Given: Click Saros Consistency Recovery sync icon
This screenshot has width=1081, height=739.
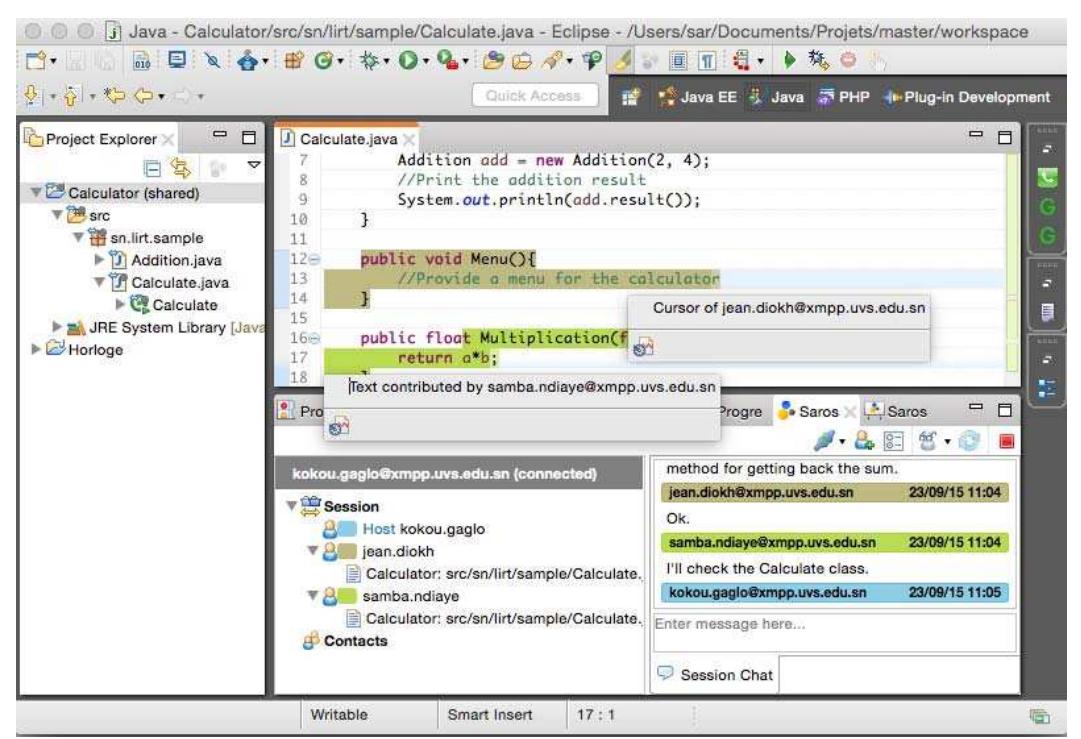Looking at the screenshot, I should 969,441.
